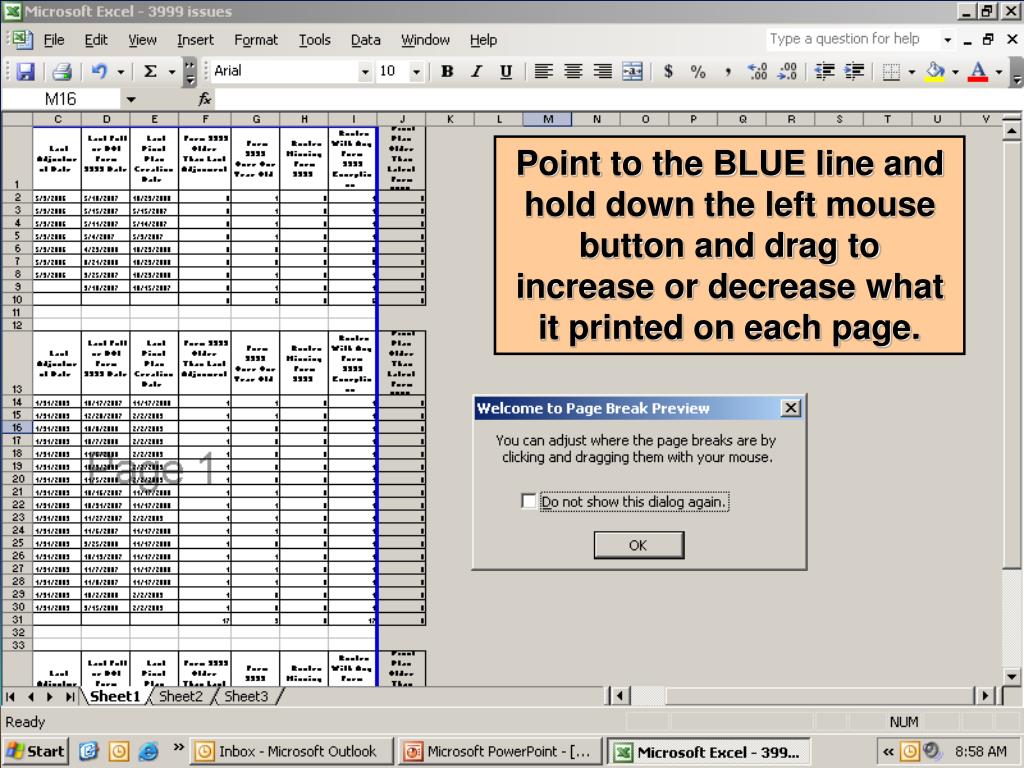Image resolution: width=1024 pixels, height=768 pixels.
Task: Open the Help menu
Action: [483, 40]
